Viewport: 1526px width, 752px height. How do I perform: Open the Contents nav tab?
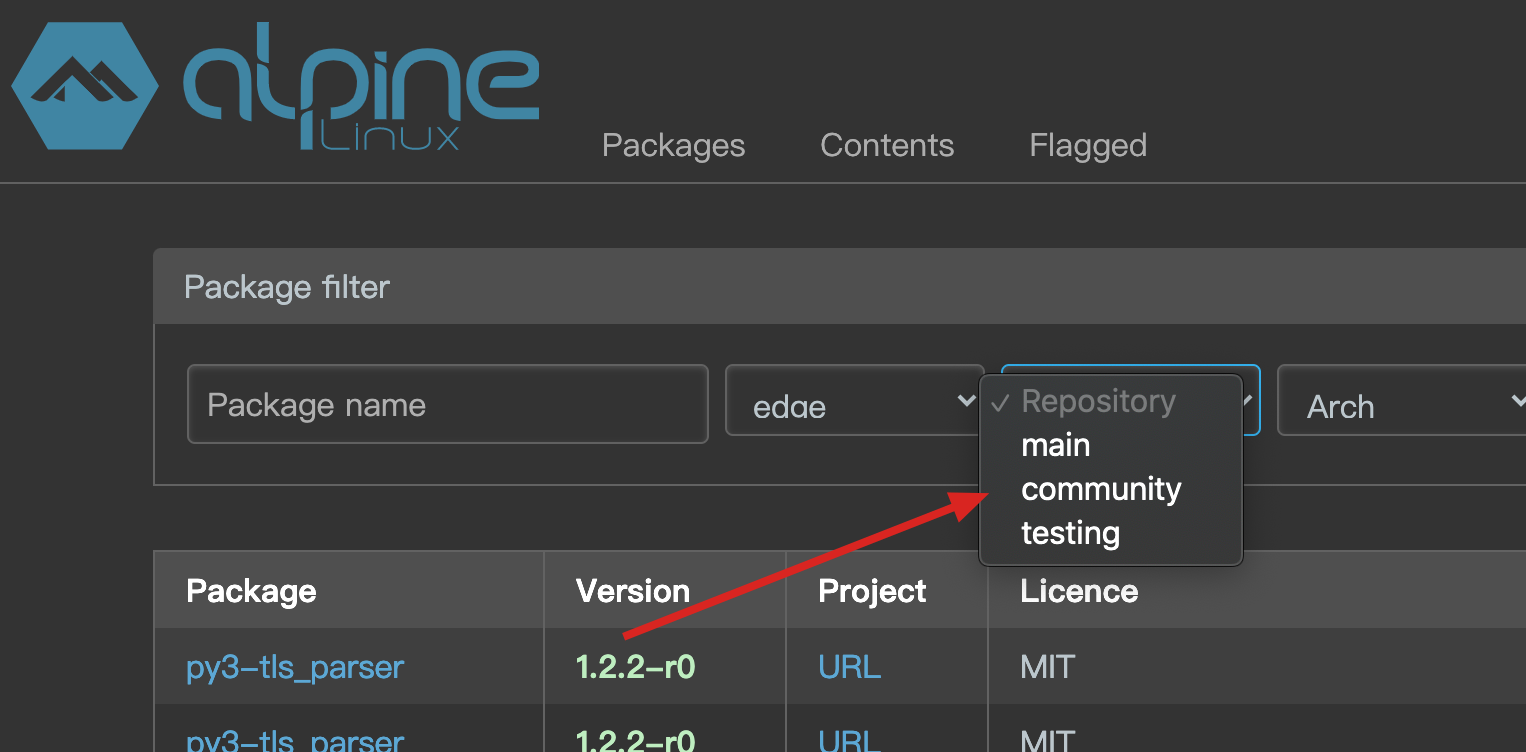(887, 146)
